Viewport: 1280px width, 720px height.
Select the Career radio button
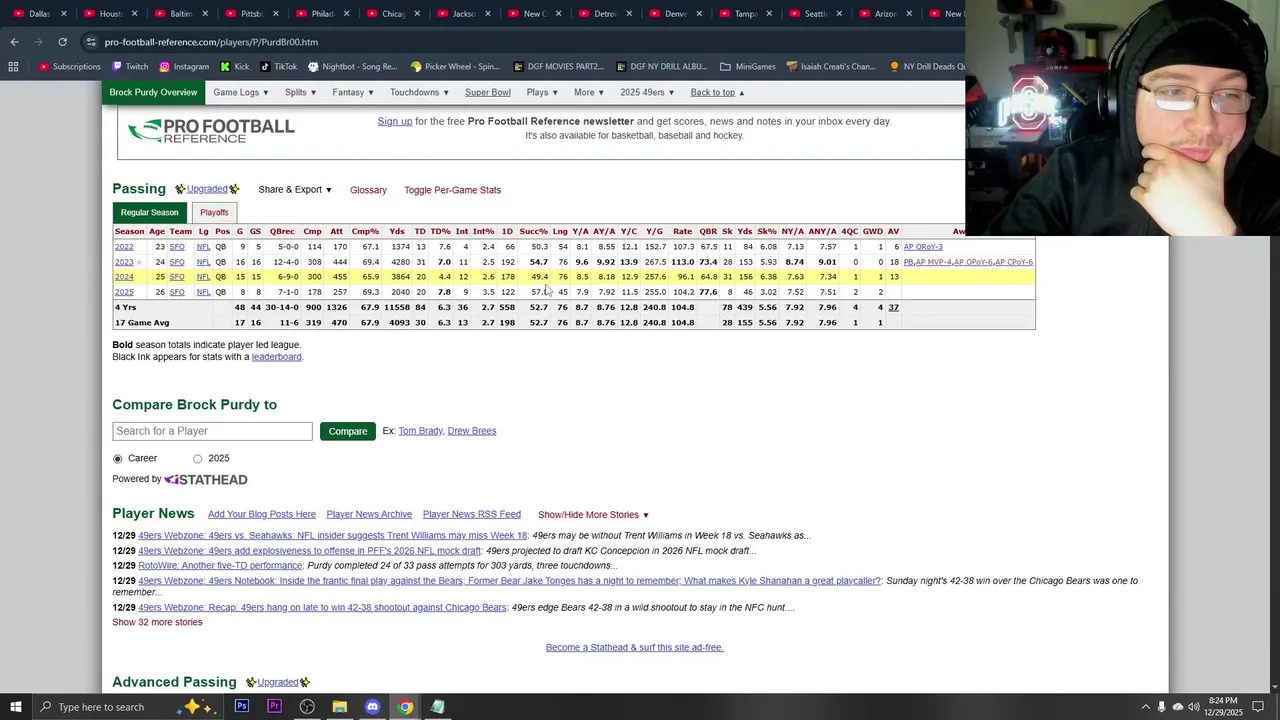tap(118, 459)
